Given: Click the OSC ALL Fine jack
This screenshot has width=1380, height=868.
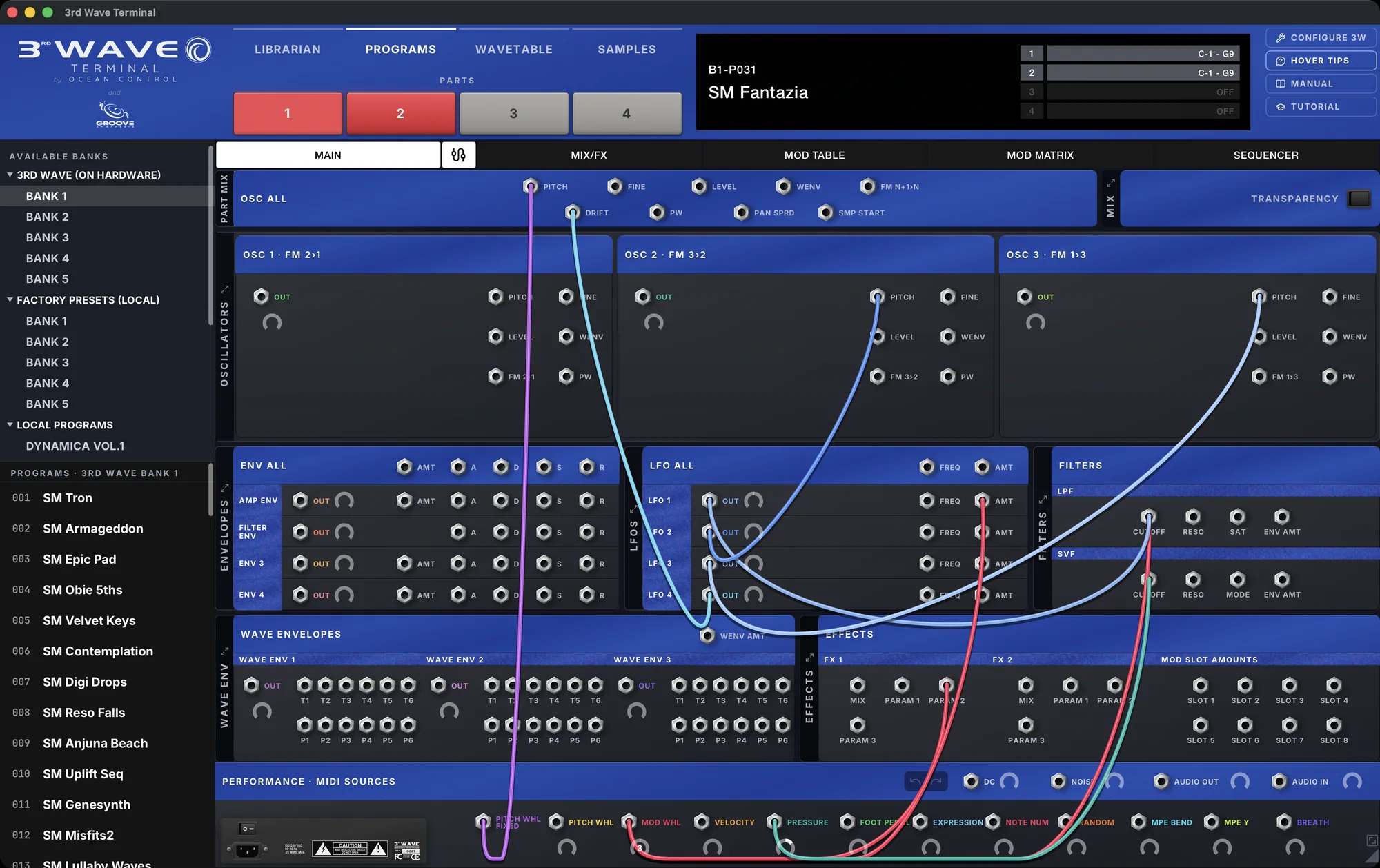Looking at the screenshot, I should [x=615, y=186].
